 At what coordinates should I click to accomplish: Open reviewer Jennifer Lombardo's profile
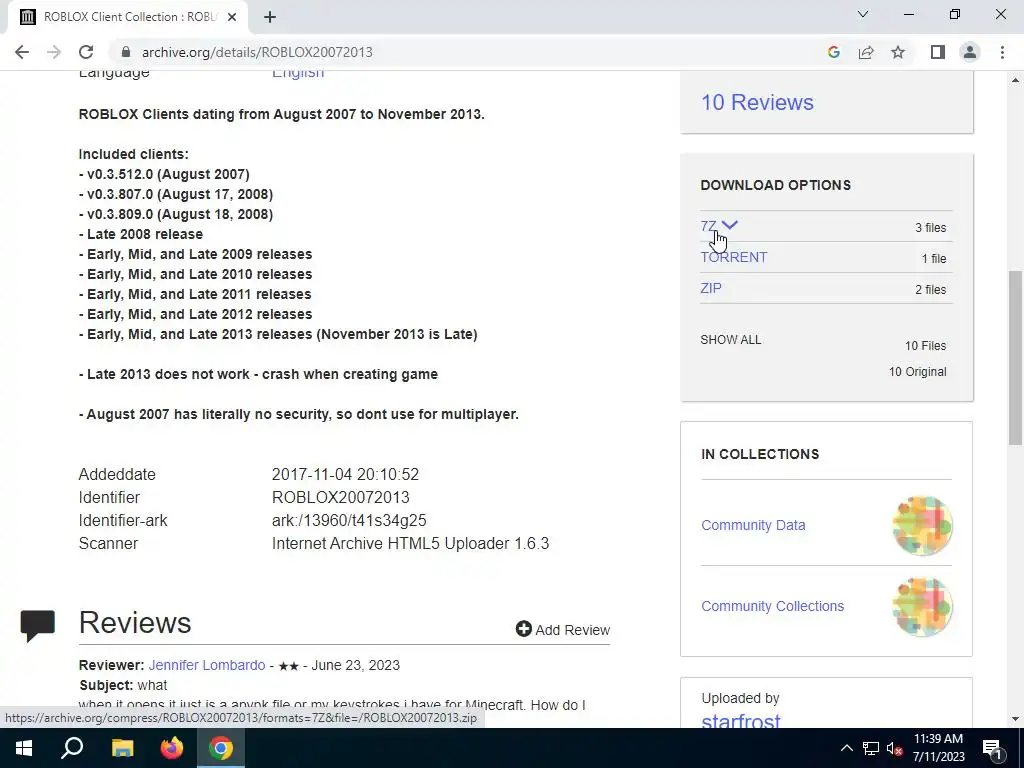[x=206, y=665]
